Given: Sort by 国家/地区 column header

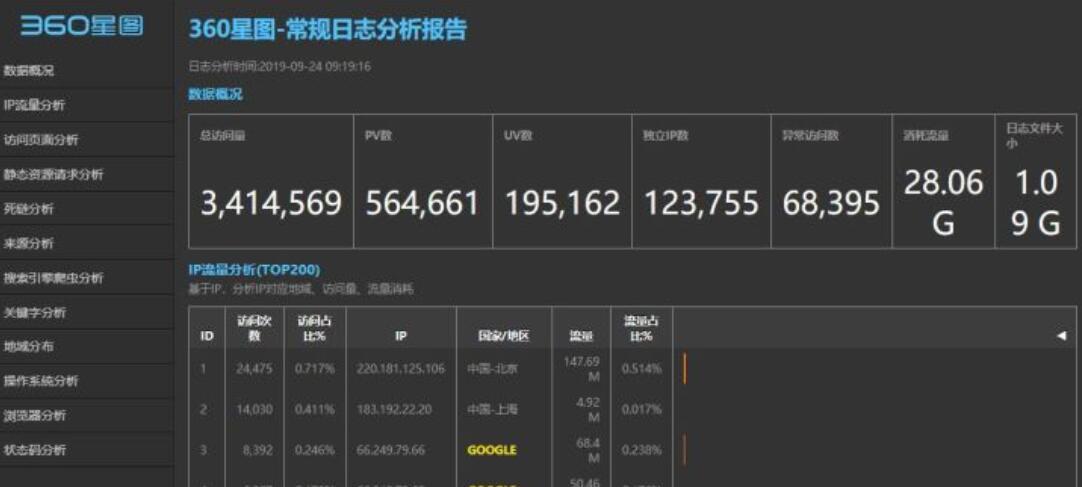Looking at the screenshot, I should pos(504,336).
